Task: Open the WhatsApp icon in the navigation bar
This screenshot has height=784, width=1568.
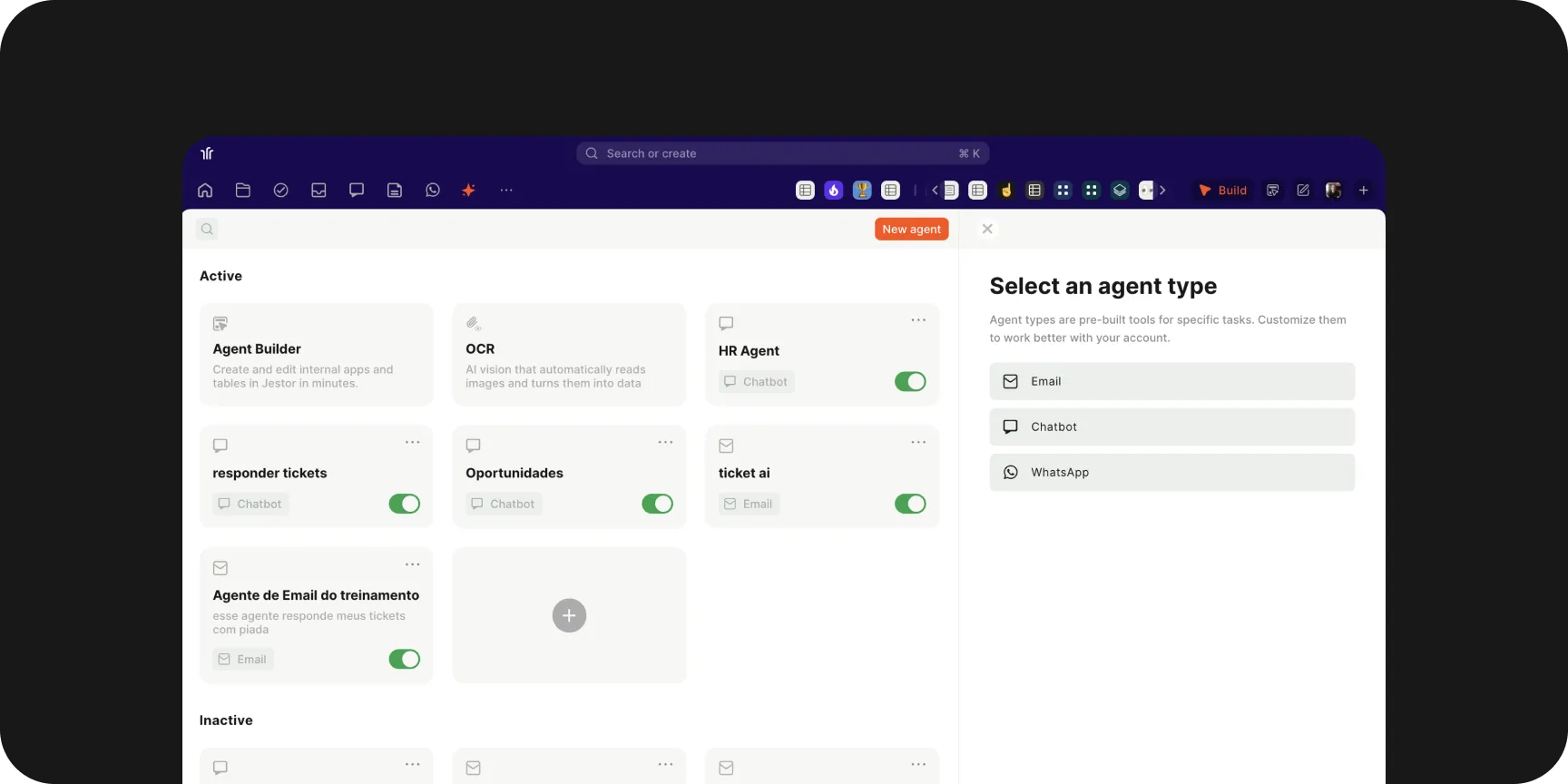Action: [x=433, y=190]
